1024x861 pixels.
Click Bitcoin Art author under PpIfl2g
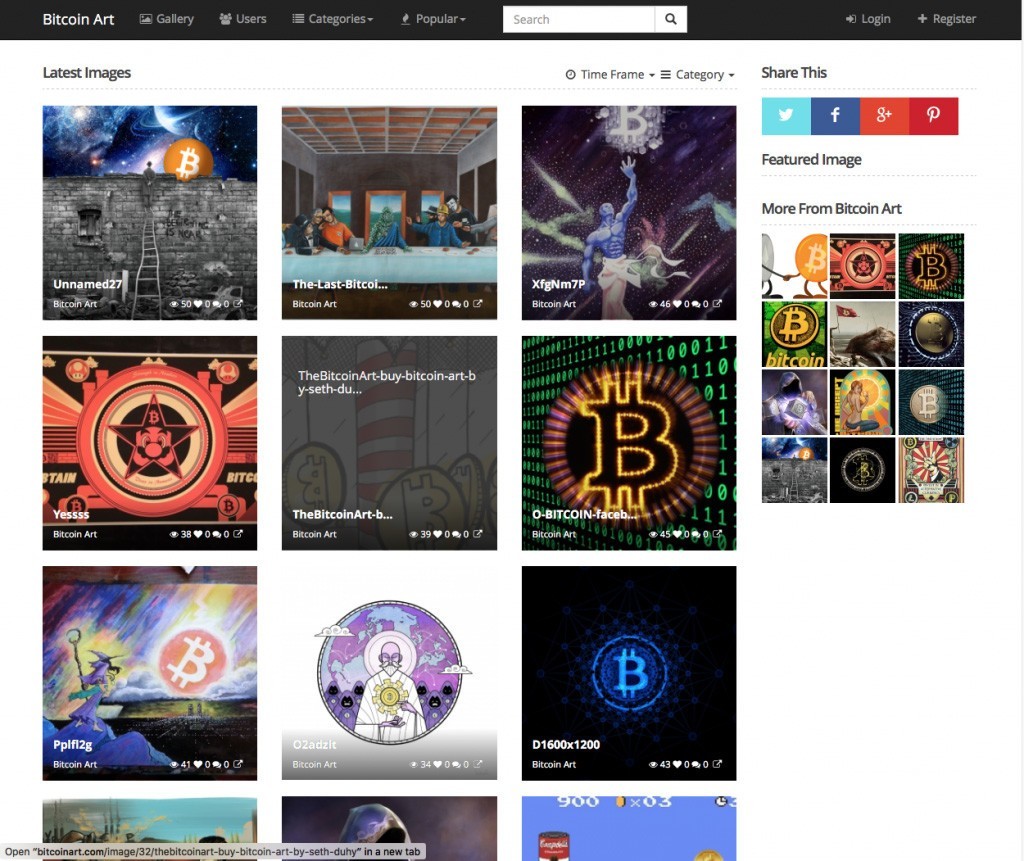point(75,764)
